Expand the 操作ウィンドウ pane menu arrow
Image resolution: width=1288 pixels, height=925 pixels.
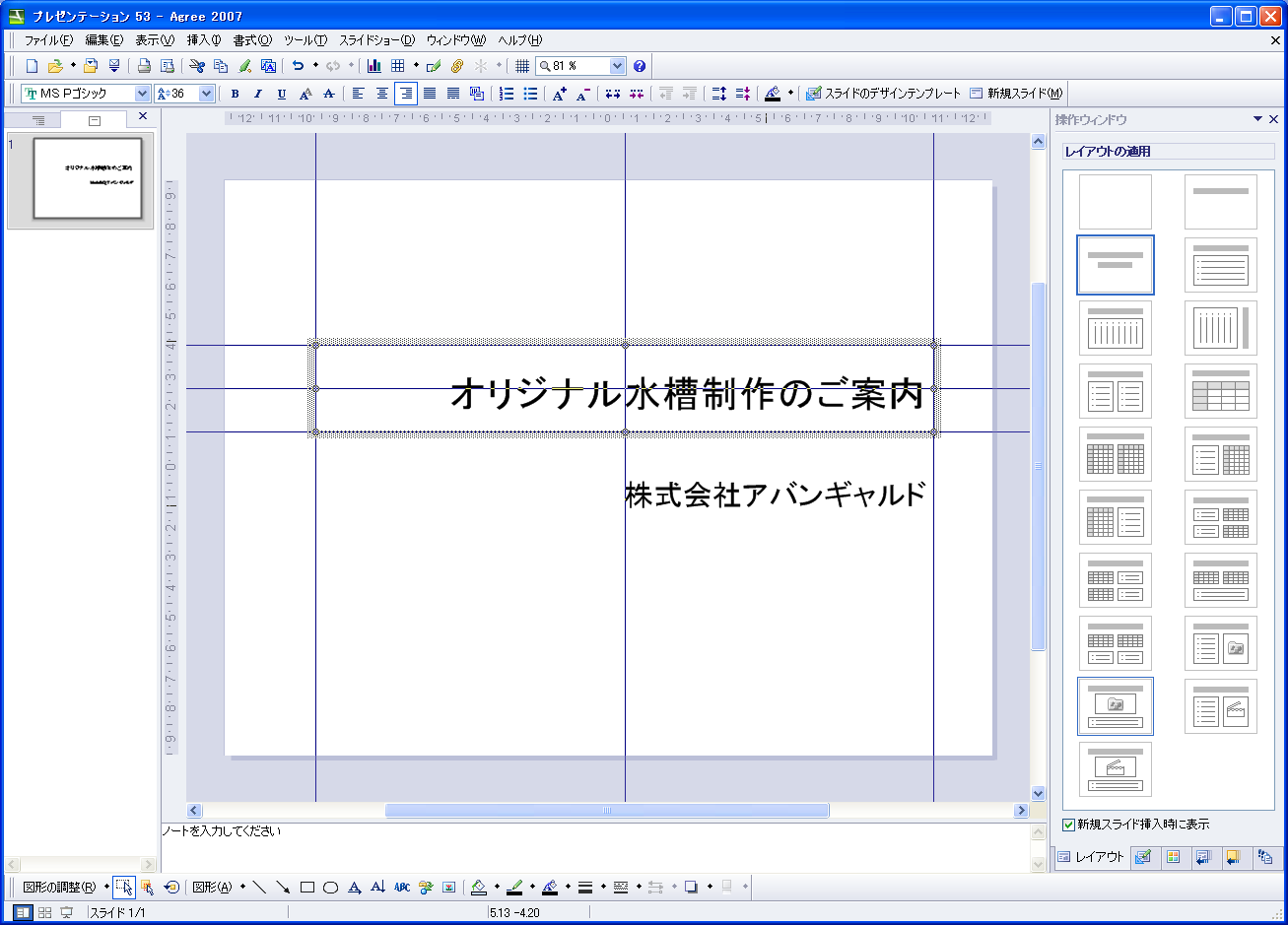pos(1258,119)
